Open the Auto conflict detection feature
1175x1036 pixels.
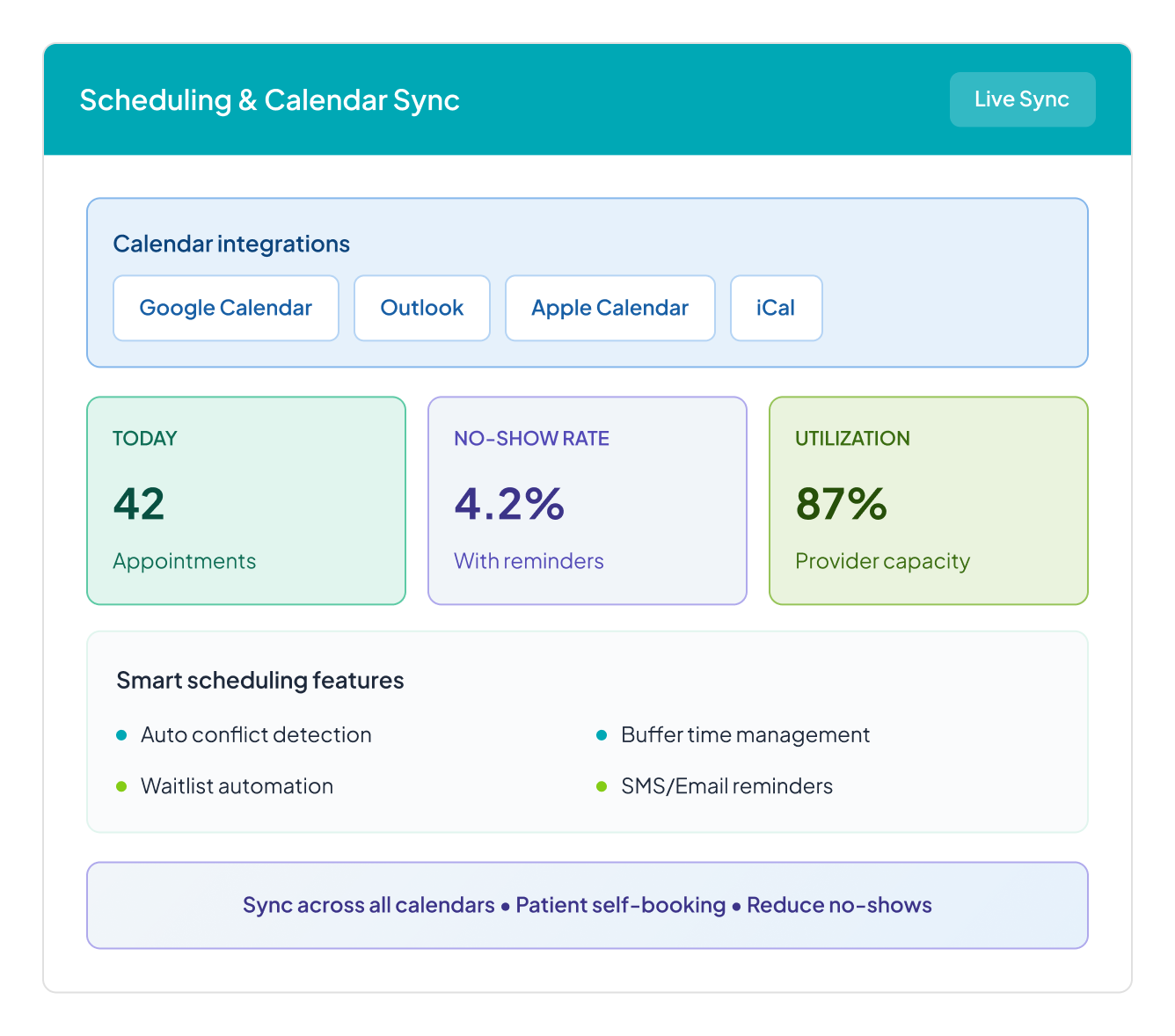tap(256, 735)
